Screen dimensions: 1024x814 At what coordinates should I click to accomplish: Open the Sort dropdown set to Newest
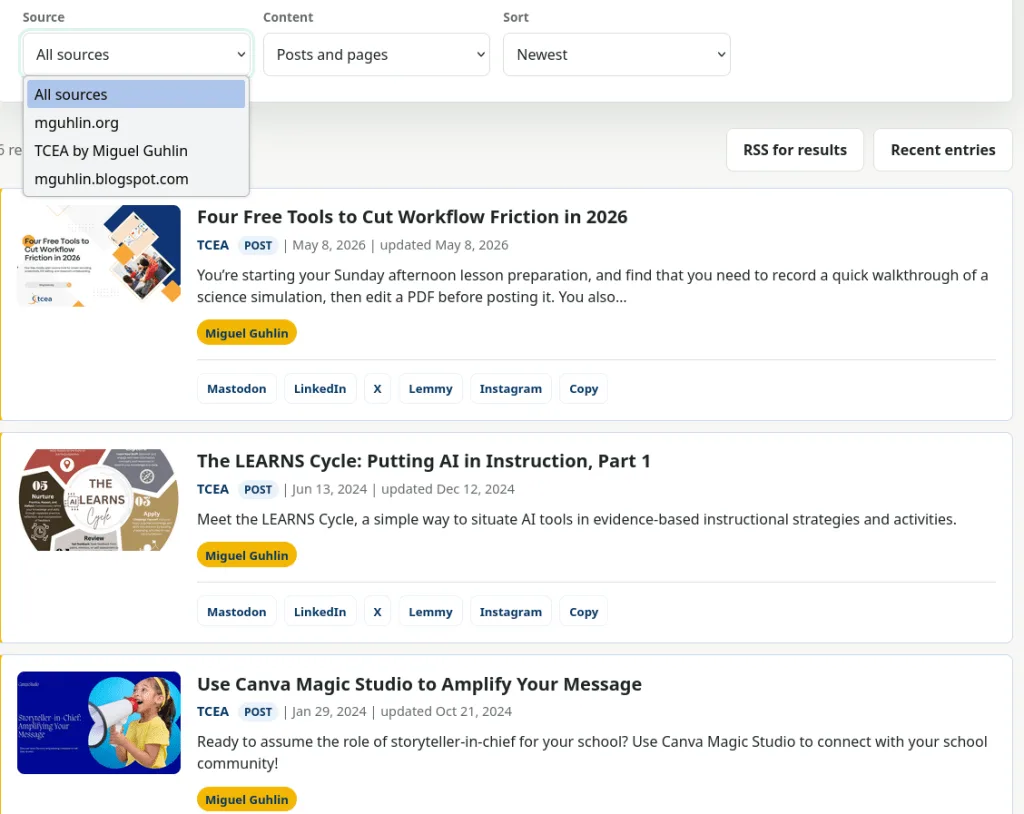click(616, 54)
